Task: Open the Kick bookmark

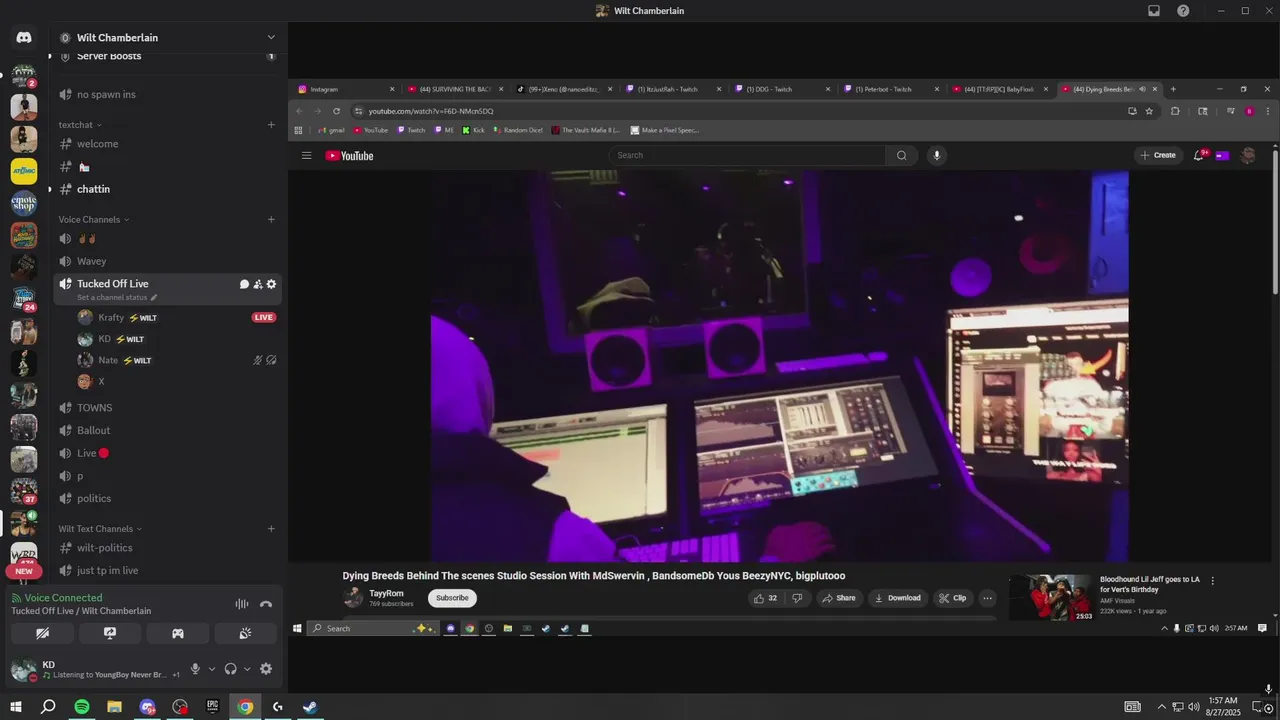Action: point(473,130)
